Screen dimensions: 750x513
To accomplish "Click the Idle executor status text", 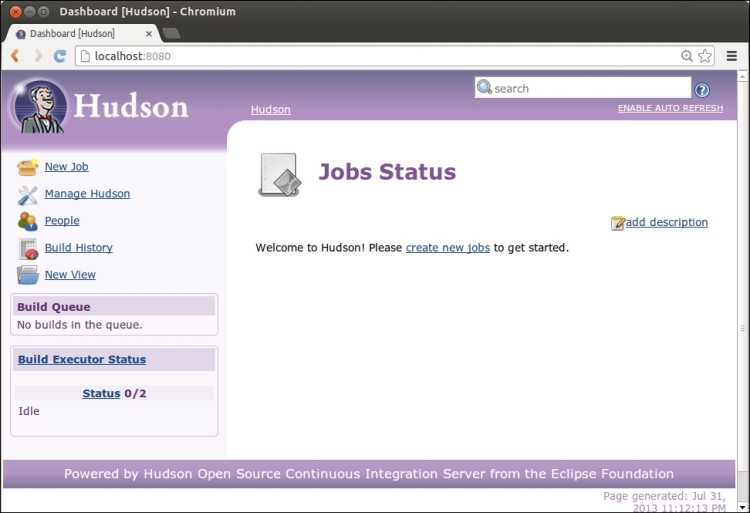I will click(x=29, y=411).
